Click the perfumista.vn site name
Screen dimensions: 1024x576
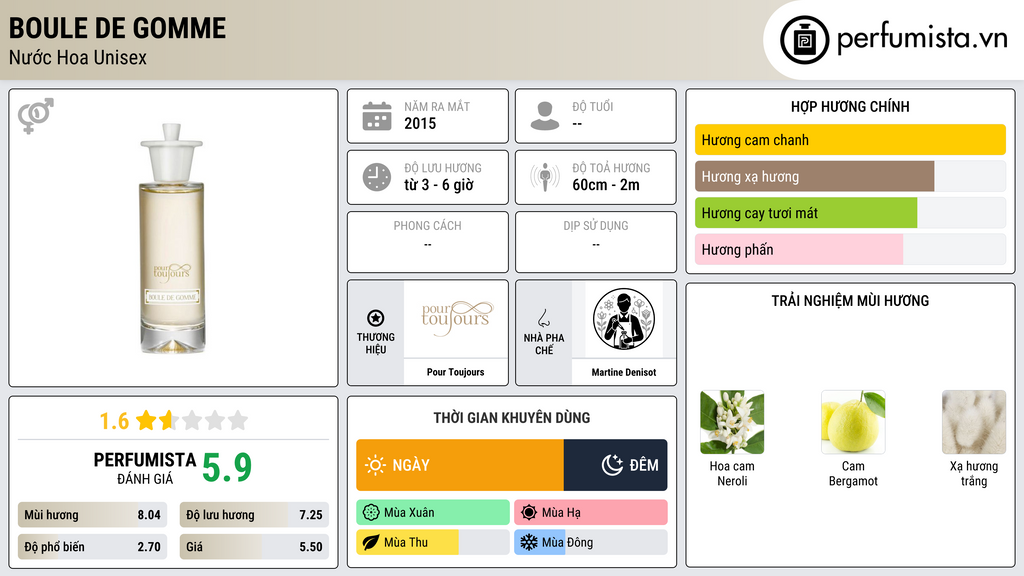922,39
